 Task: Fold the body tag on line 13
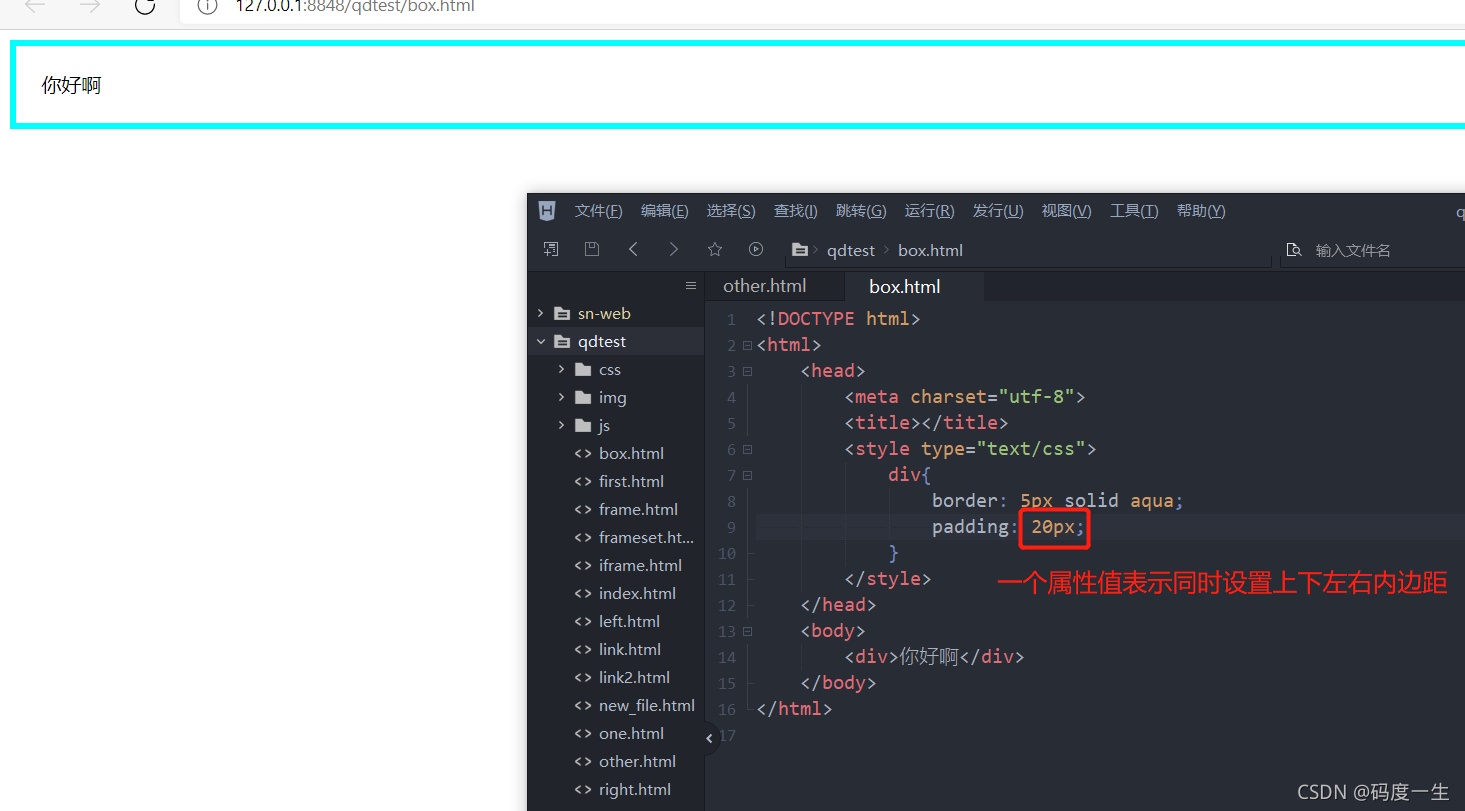click(747, 631)
